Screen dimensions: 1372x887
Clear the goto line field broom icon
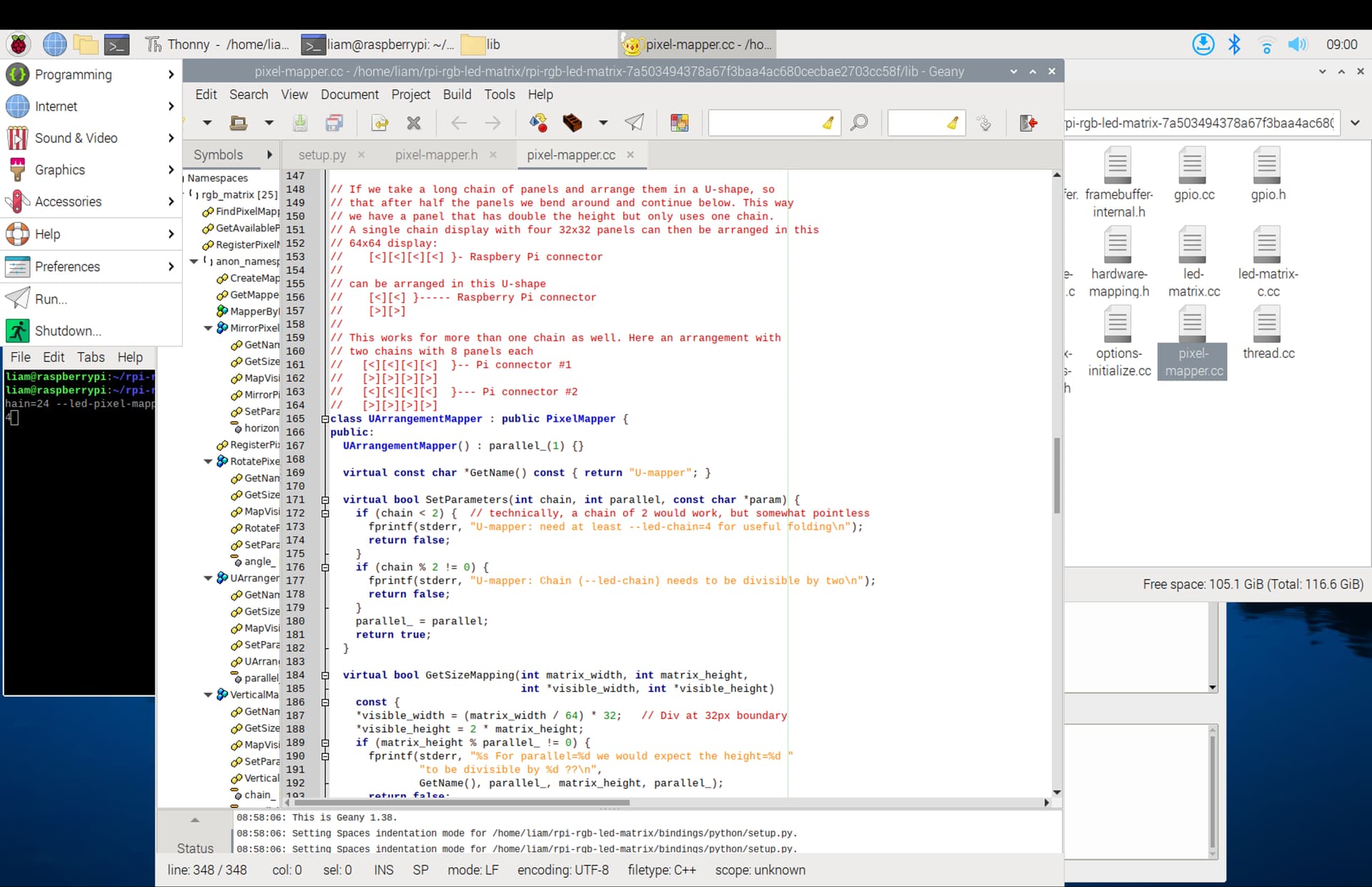(x=953, y=123)
